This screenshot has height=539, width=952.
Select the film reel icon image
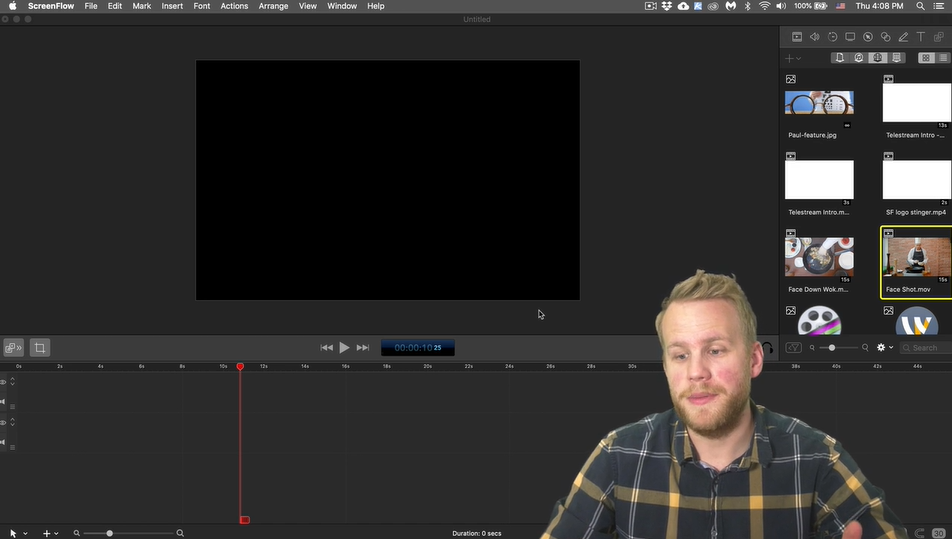(x=819, y=320)
